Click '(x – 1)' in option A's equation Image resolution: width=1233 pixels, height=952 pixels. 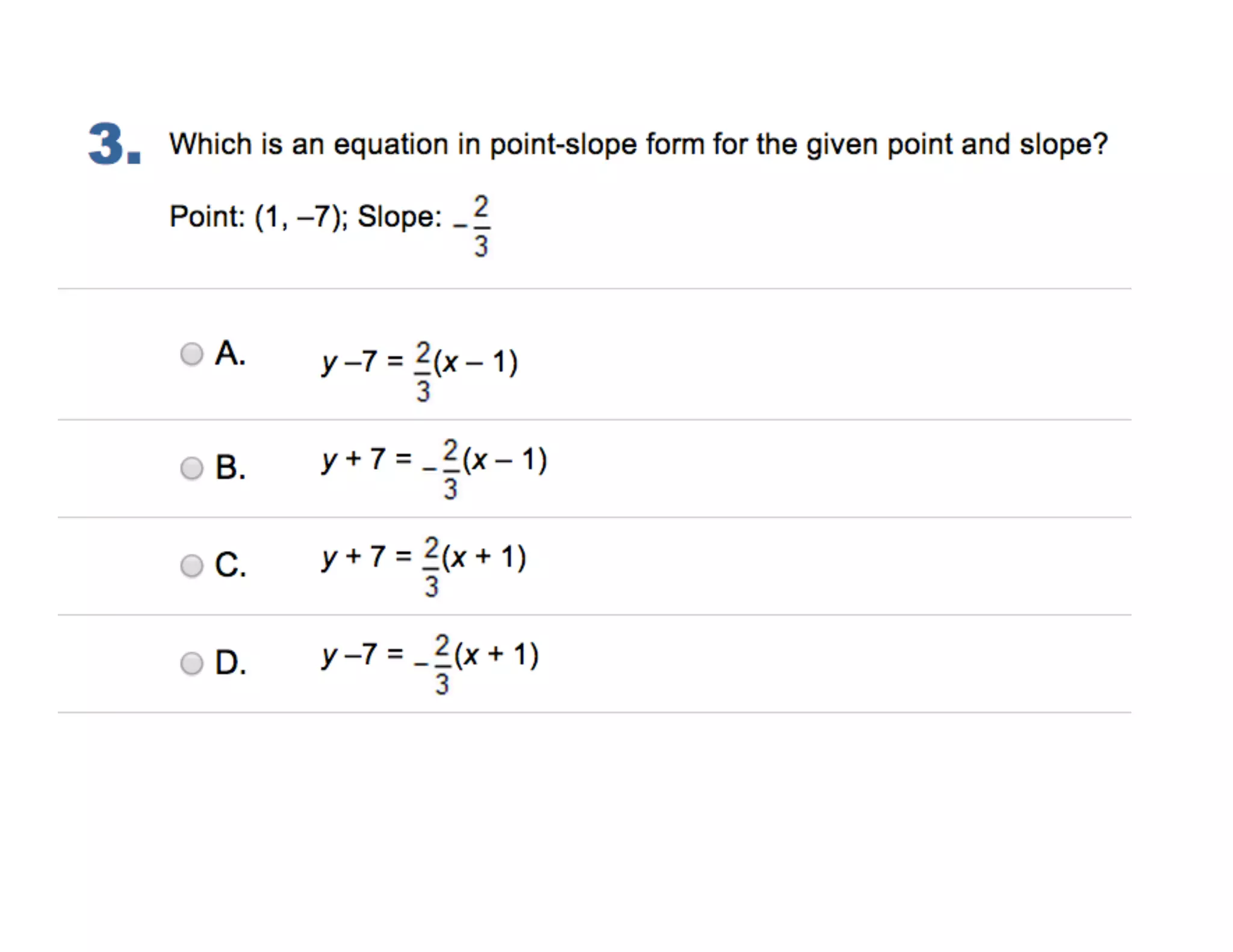(x=476, y=362)
